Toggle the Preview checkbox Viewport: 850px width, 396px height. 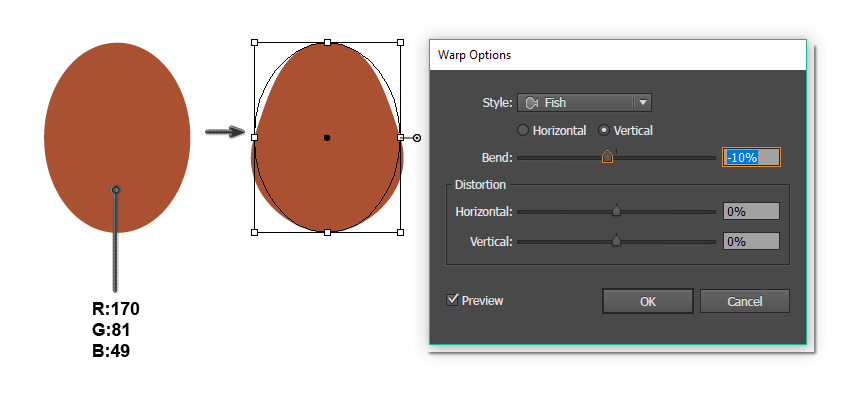(x=452, y=300)
